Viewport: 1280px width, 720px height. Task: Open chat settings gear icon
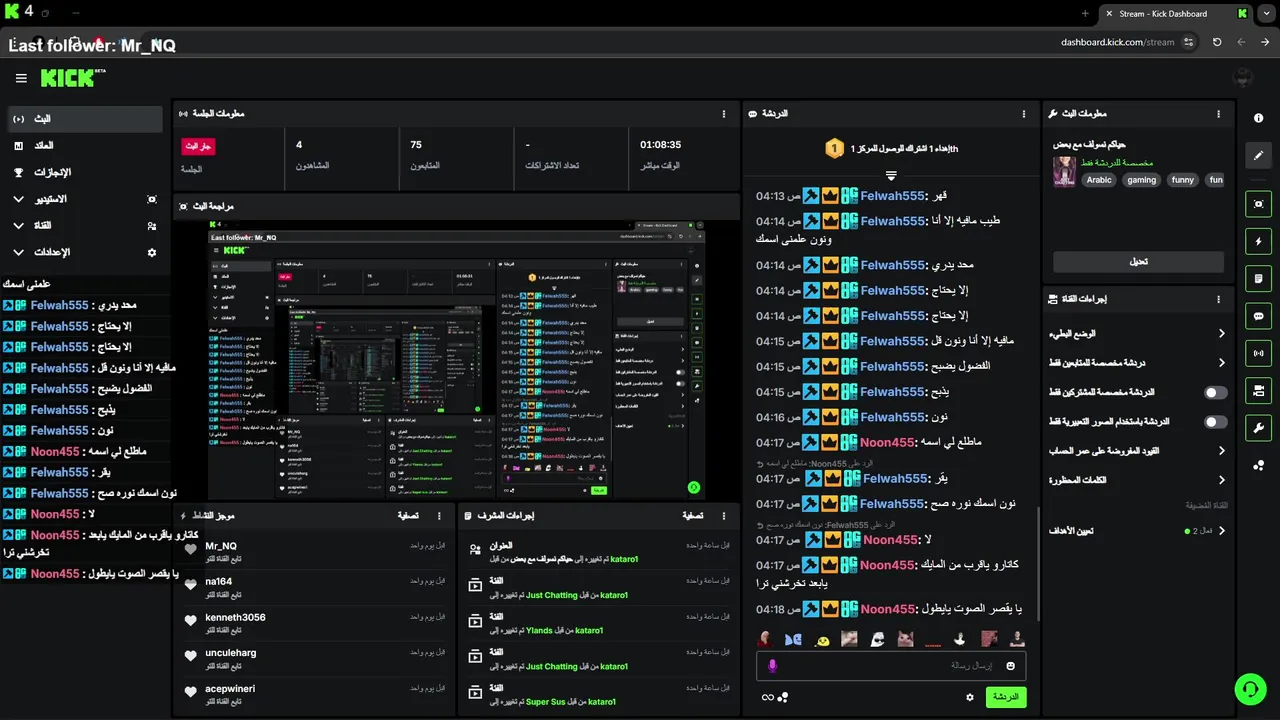point(969,697)
